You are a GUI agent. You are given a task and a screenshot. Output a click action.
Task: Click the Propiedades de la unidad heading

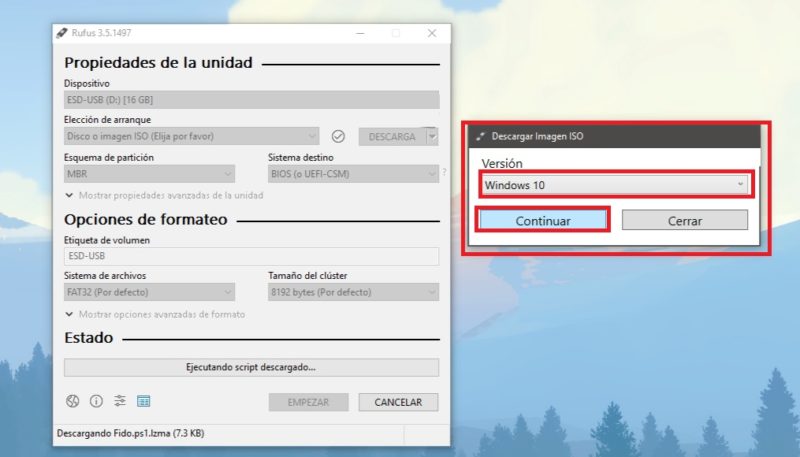(158, 62)
